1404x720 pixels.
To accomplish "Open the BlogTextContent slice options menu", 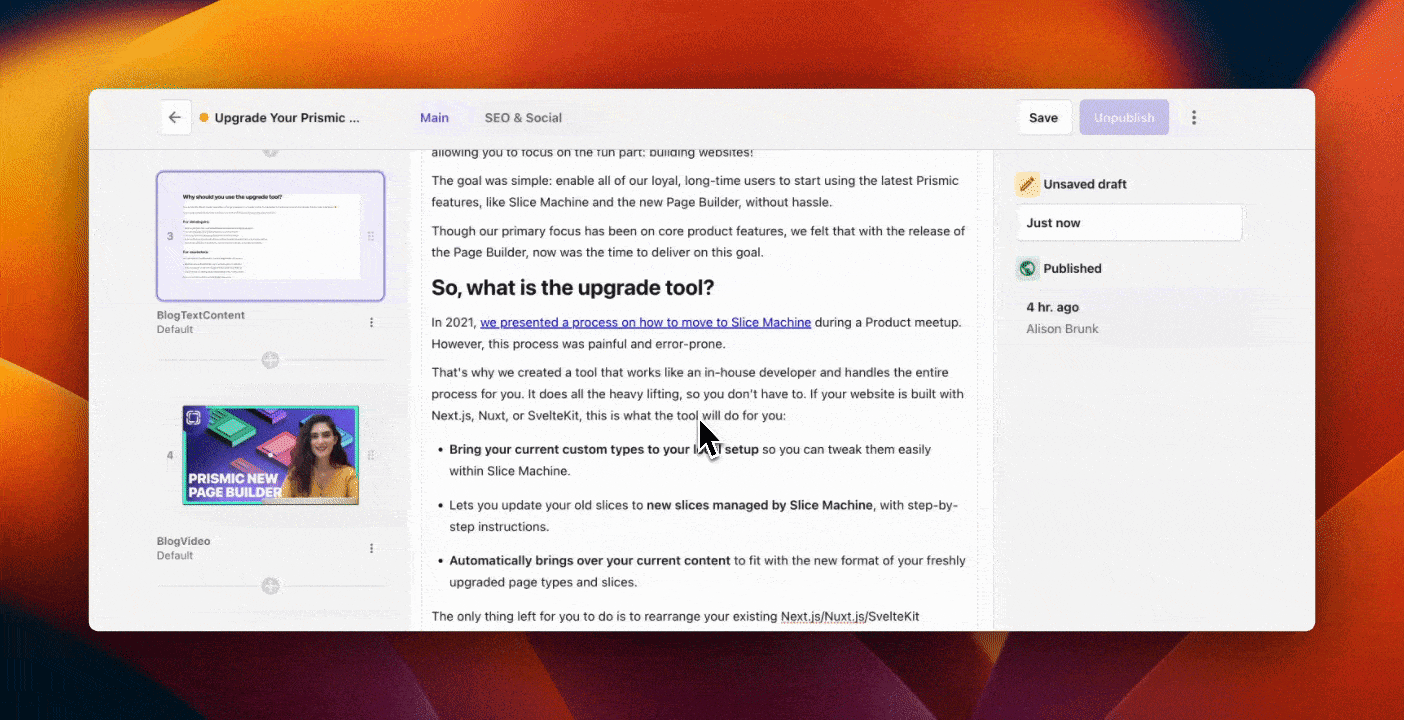I will click(x=371, y=322).
